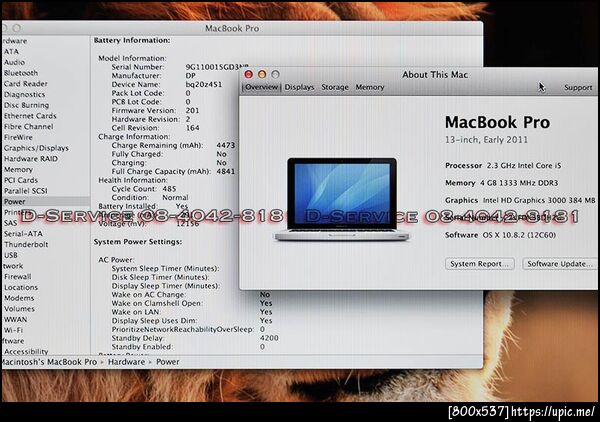600x422 pixels.
Task: Select Hardware RAID in sidebar
Action: [x=31, y=158]
